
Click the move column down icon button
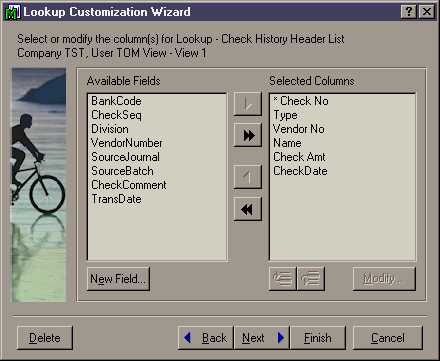click(x=311, y=278)
